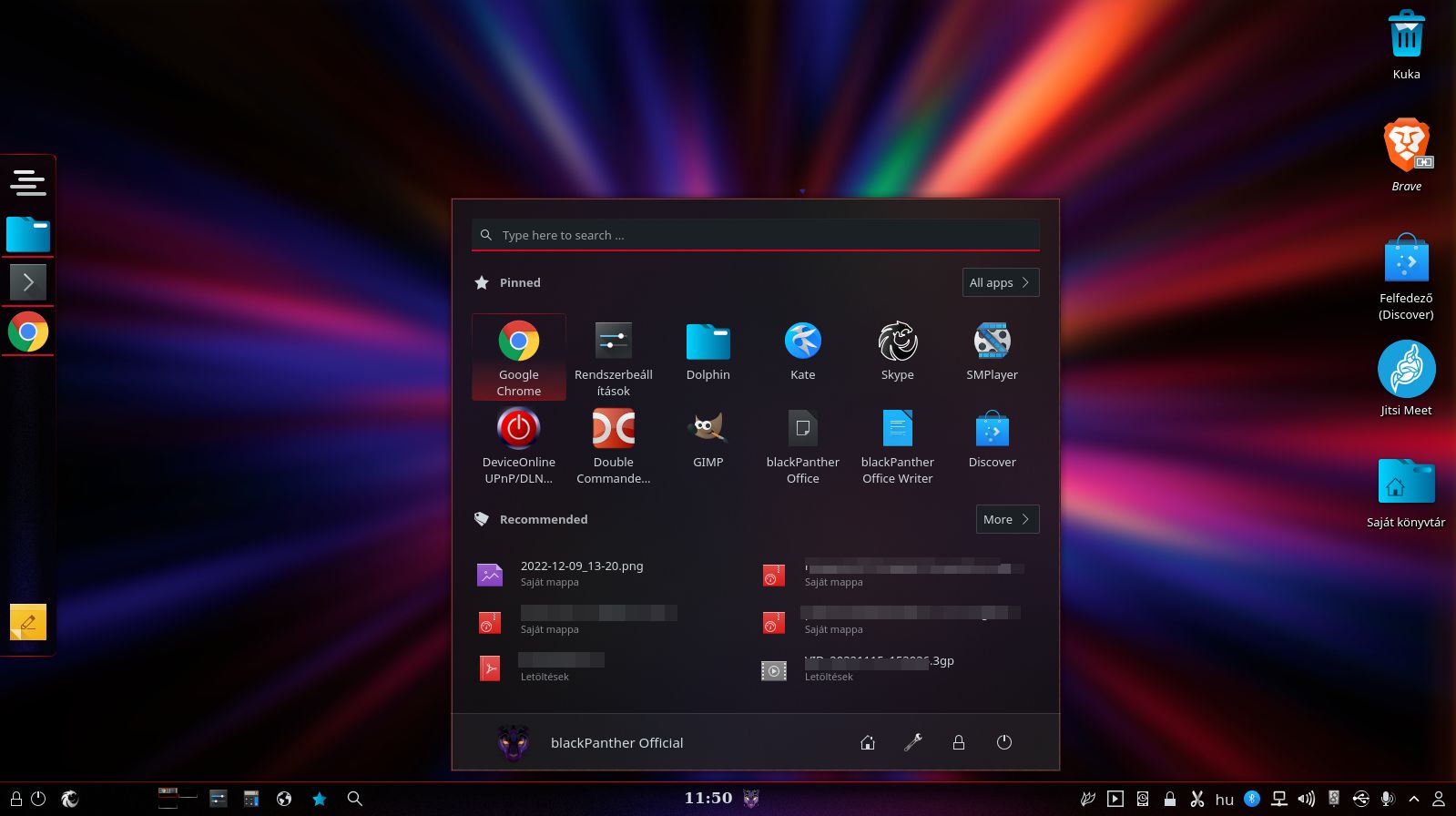Click taskbar power icon at far left
This screenshot has width=1456, height=816.
38,799
